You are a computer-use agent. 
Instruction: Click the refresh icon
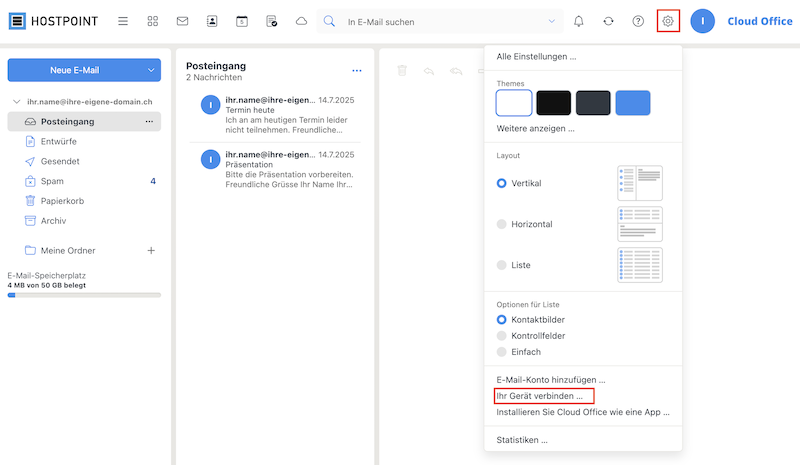[x=608, y=21]
